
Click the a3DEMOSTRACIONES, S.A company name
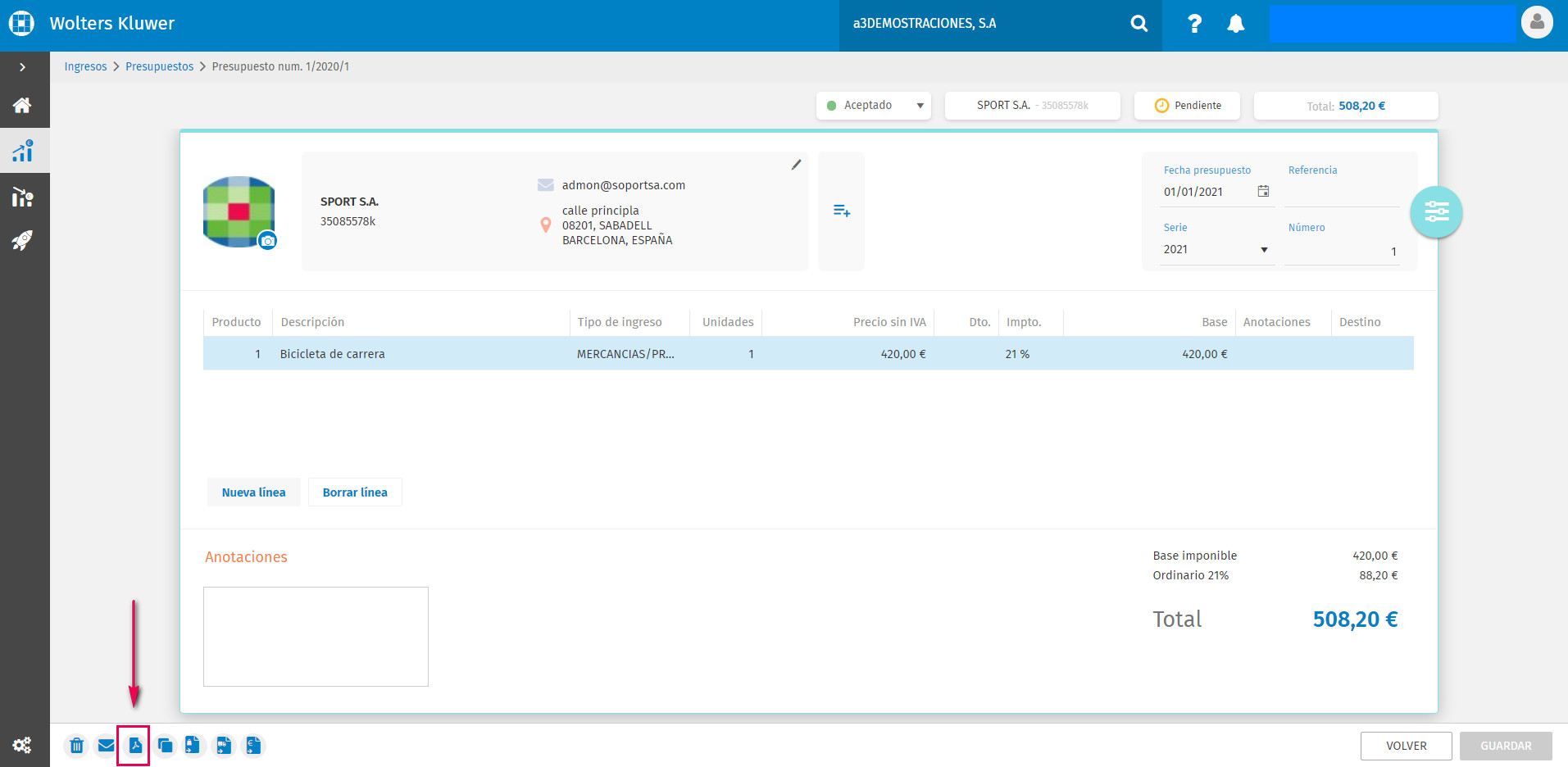[925, 24]
